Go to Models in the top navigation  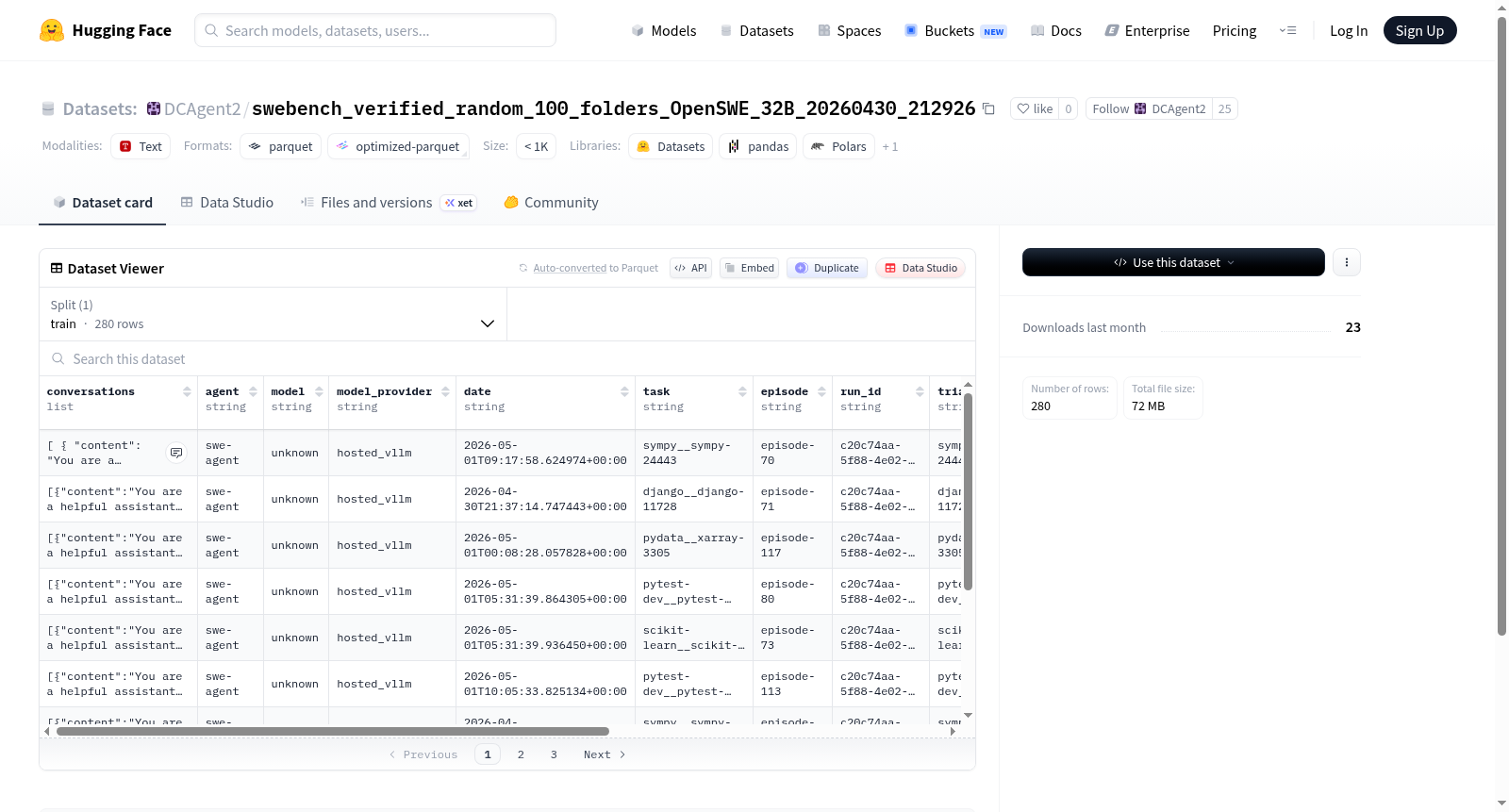[x=664, y=31]
